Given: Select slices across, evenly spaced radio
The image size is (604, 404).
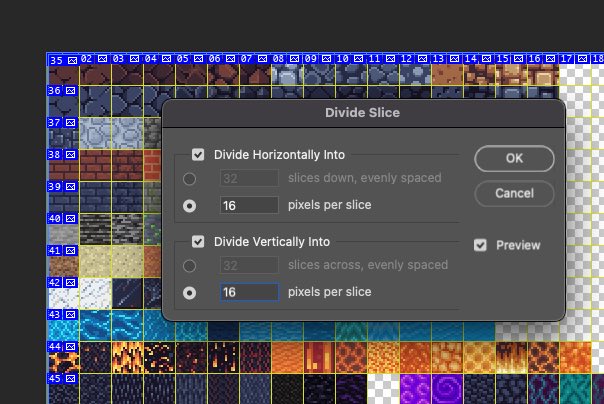Looking at the screenshot, I should (189, 266).
